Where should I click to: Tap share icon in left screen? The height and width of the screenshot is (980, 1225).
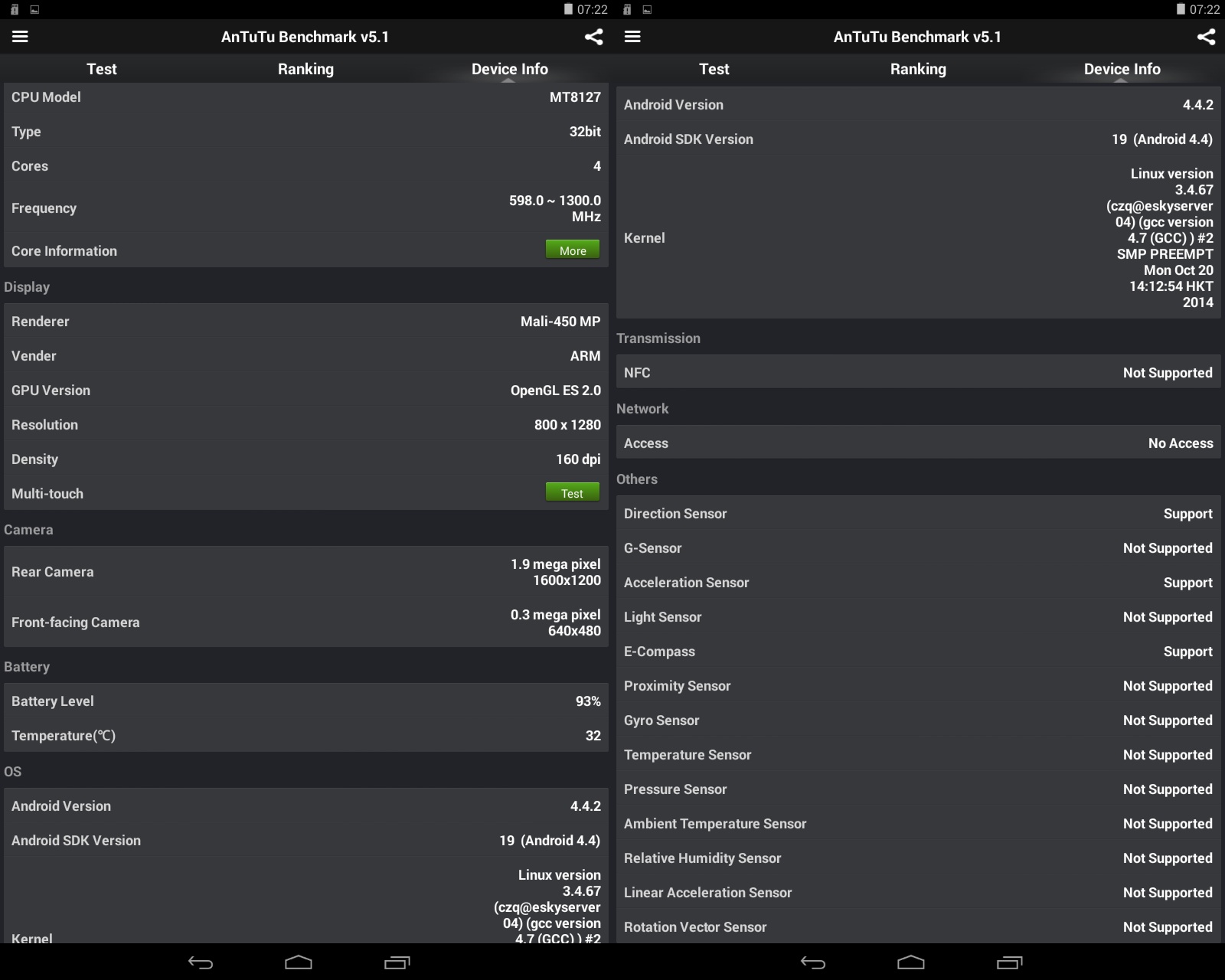[x=593, y=37]
